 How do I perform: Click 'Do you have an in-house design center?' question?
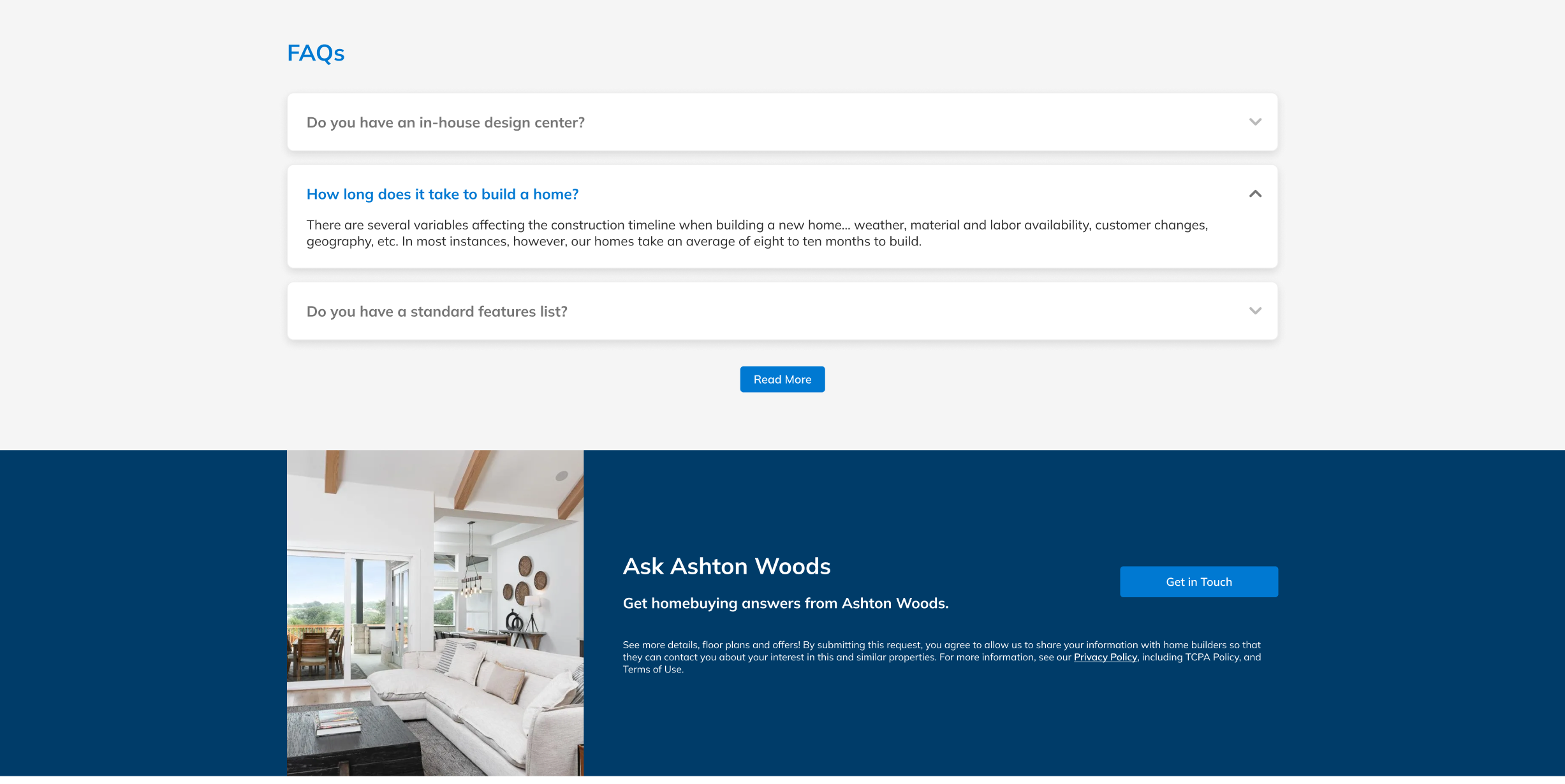click(445, 122)
